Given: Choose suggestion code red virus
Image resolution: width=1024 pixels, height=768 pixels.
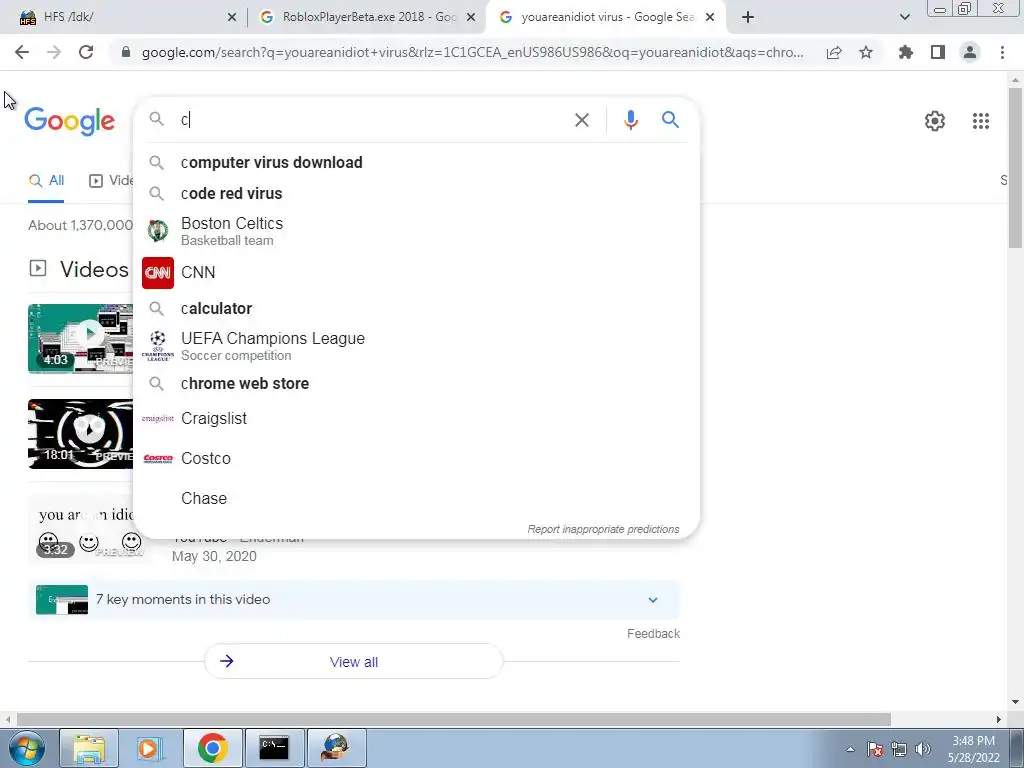Looking at the screenshot, I should [416, 193].
